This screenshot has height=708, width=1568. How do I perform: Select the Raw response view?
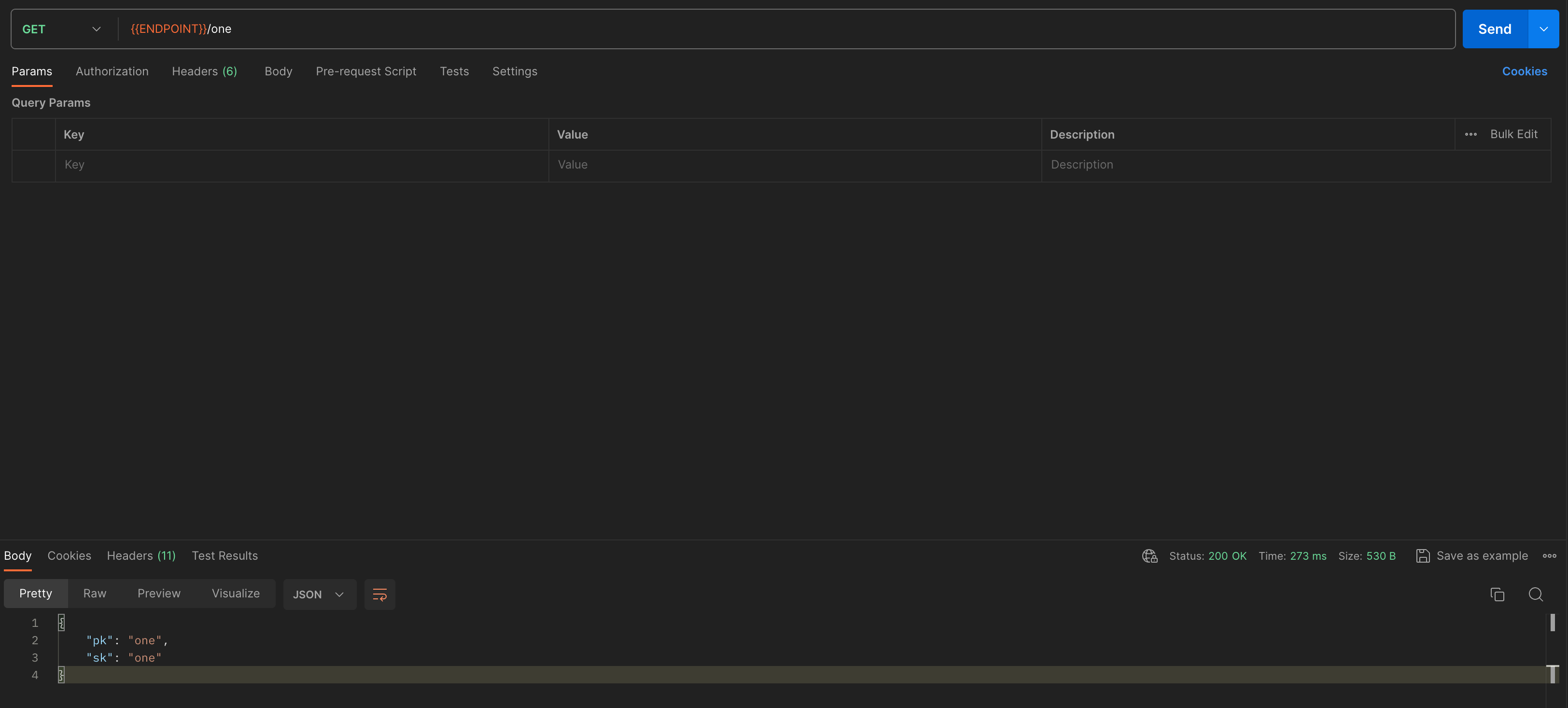click(94, 594)
